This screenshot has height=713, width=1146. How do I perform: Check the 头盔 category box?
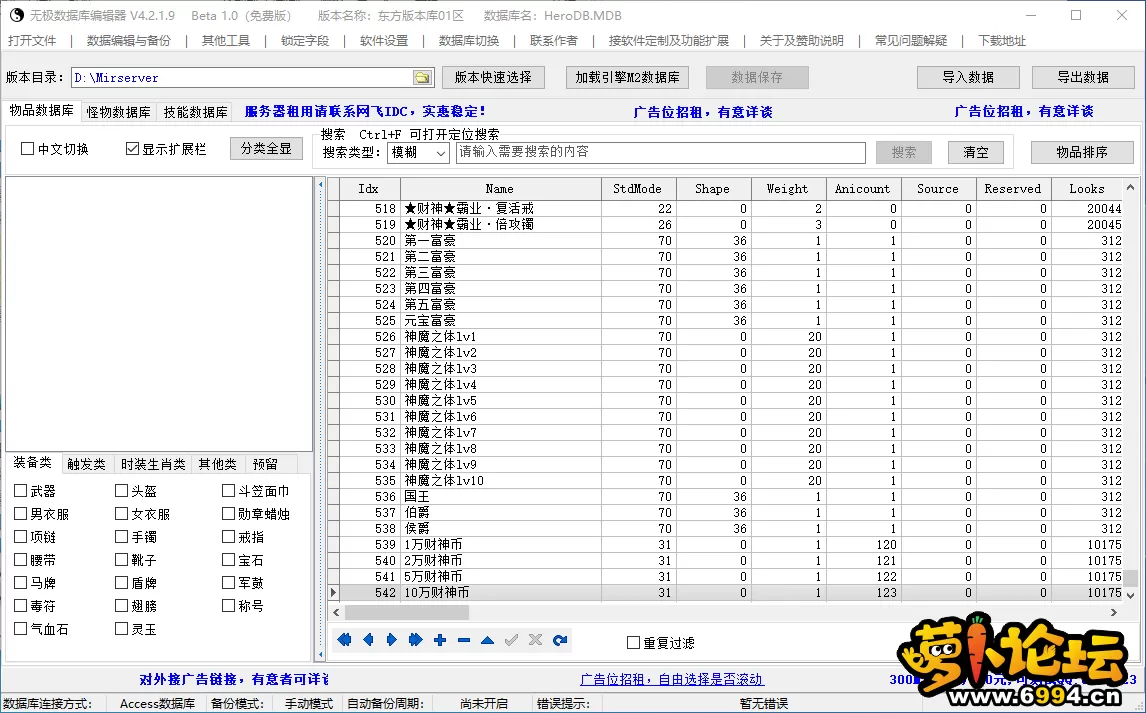click(121, 491)
